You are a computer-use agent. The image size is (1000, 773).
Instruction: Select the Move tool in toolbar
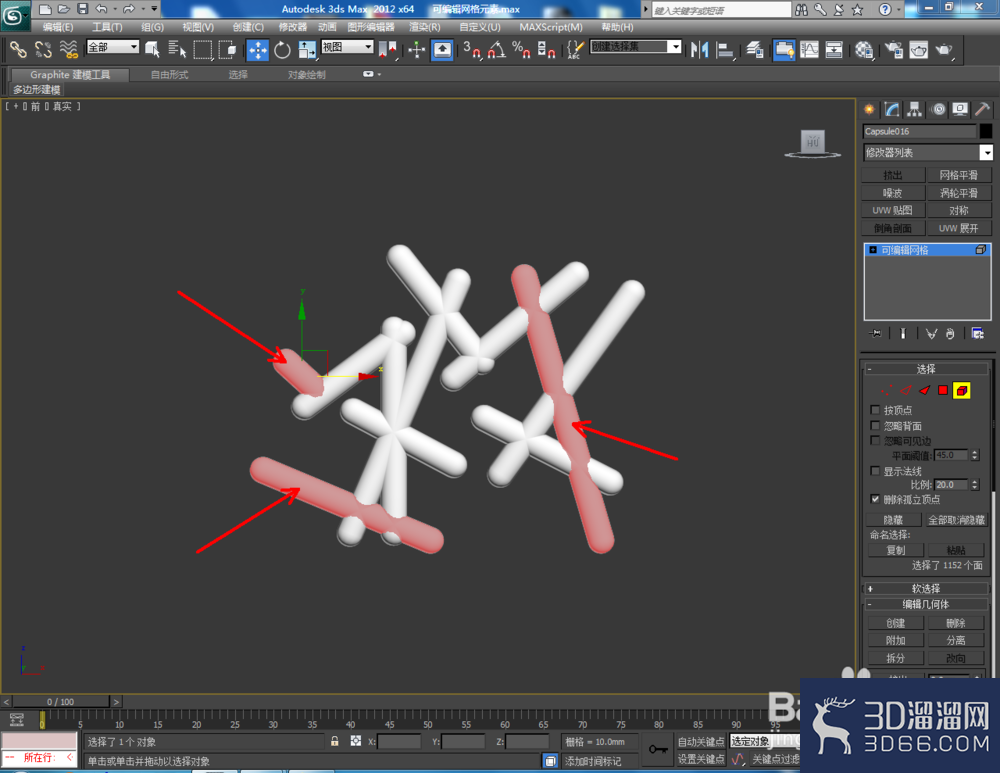coord(257,50)
